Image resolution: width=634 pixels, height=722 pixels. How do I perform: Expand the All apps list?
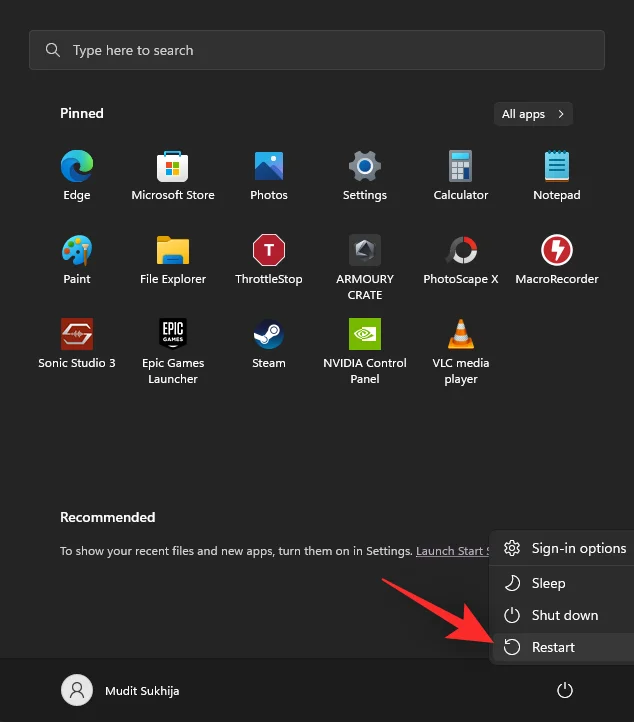[x=533, y=114]
